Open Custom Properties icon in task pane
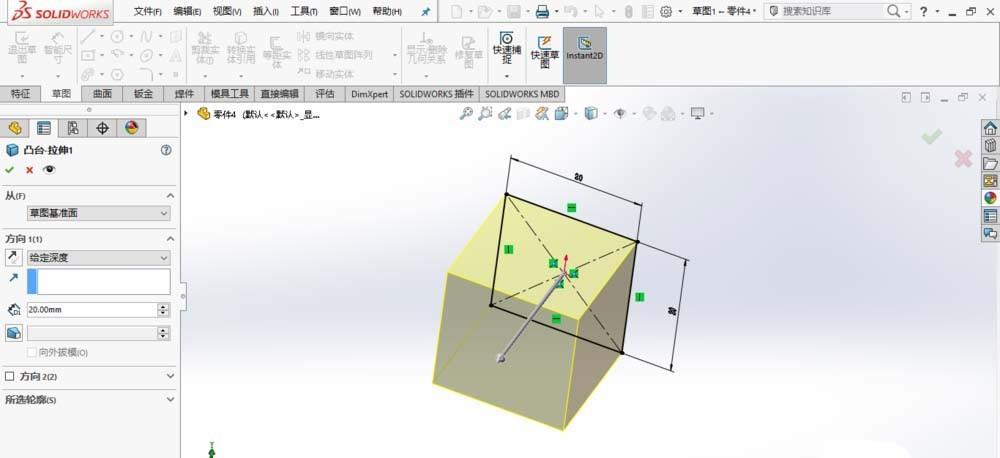The width and height of the screenshot is (1000, 458). click(990, 216)
